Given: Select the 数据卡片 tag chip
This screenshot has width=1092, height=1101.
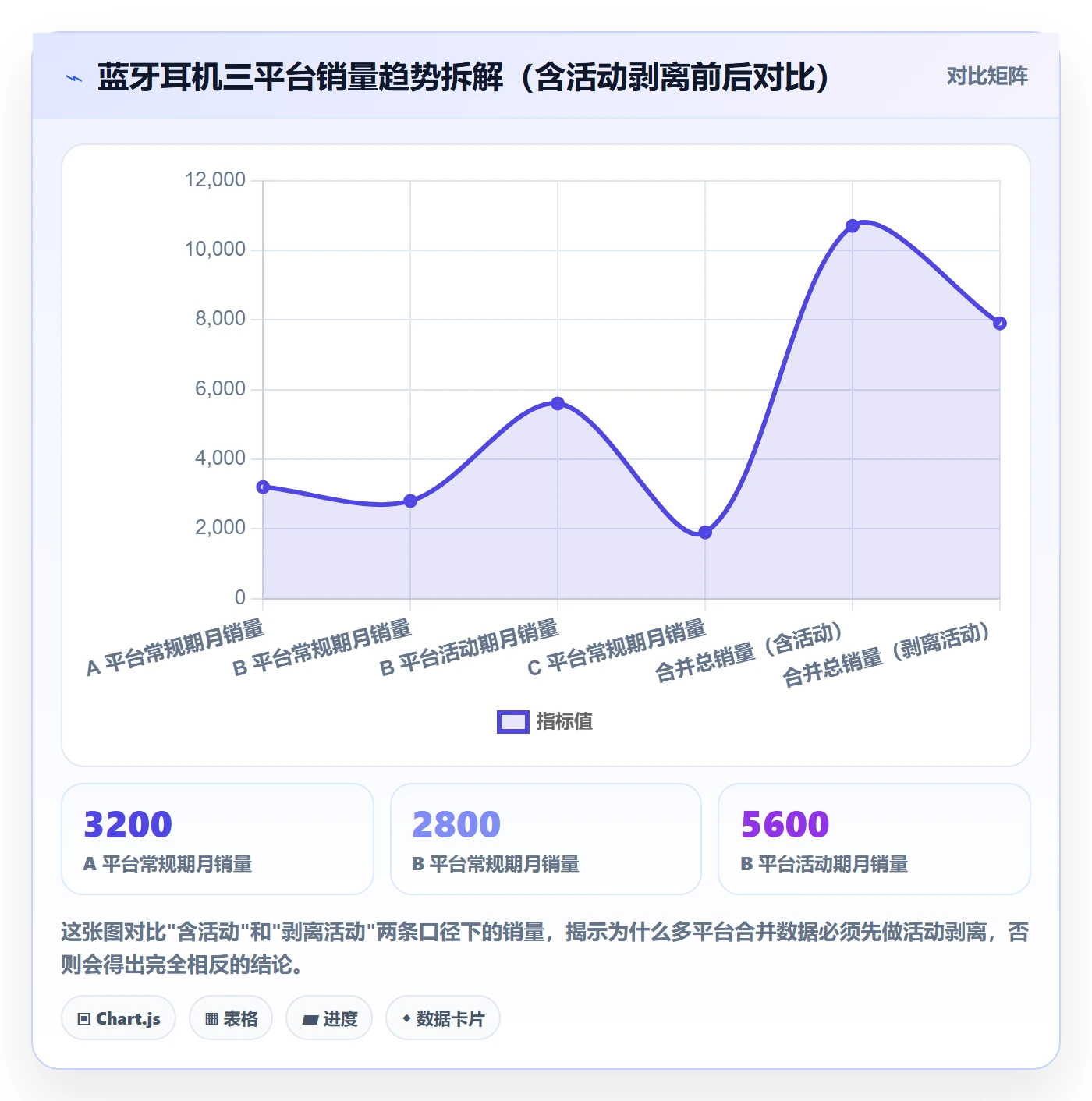Looking at the screenshot, I should [443, 1018].
